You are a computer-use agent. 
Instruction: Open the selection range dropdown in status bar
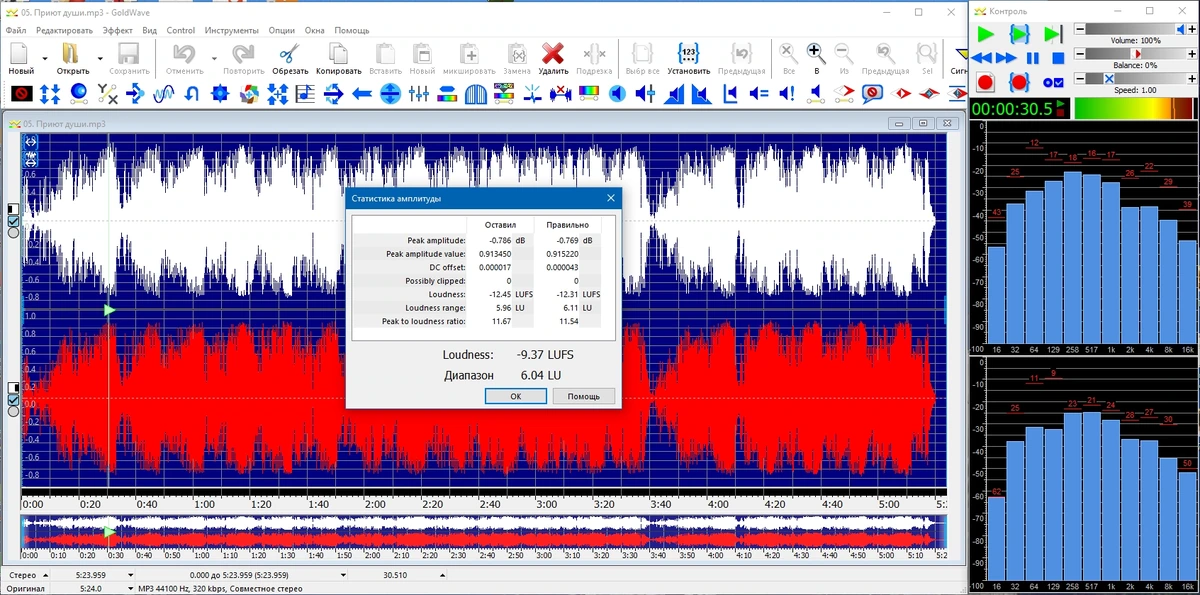point(343,575)
